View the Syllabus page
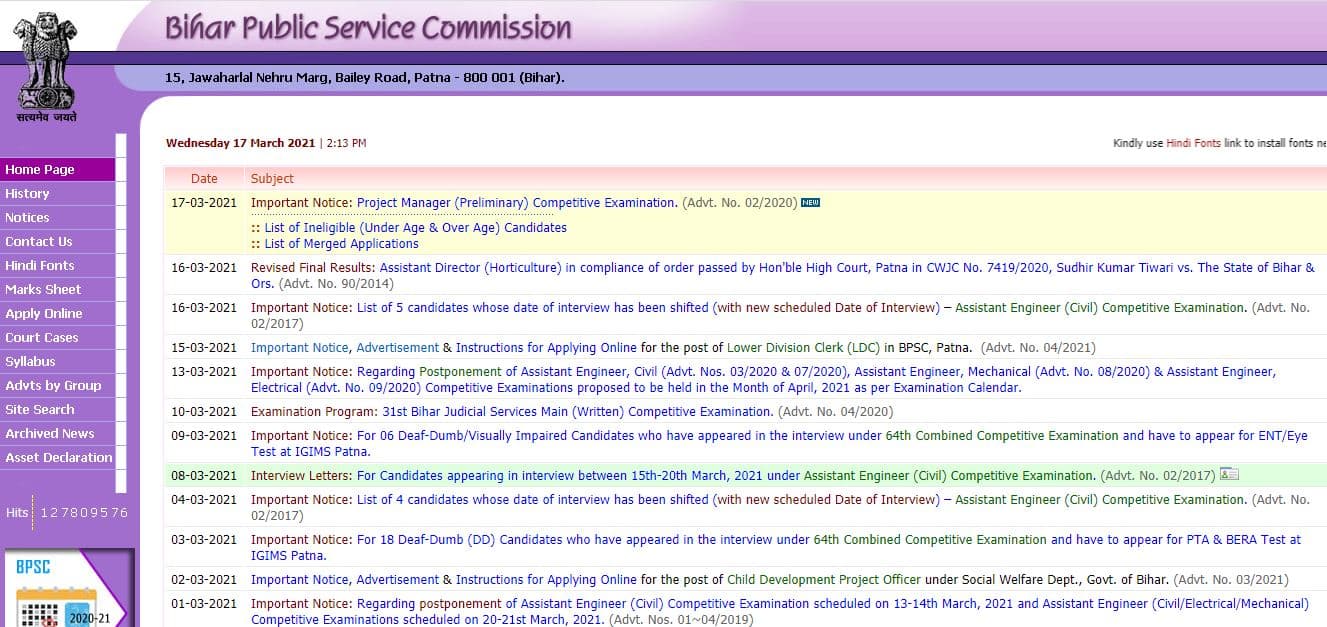The height and width of the screenshot is (627, 1327). pyautogui.click(x=30, y=362)
